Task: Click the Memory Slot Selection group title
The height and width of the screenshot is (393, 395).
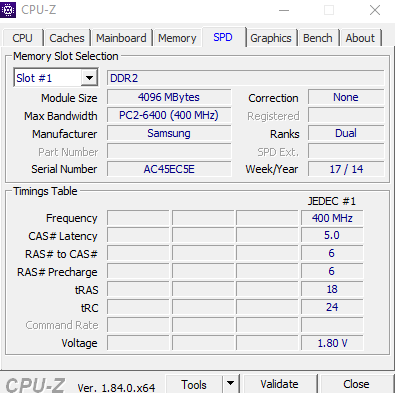Action: click(x=66, y=56)
